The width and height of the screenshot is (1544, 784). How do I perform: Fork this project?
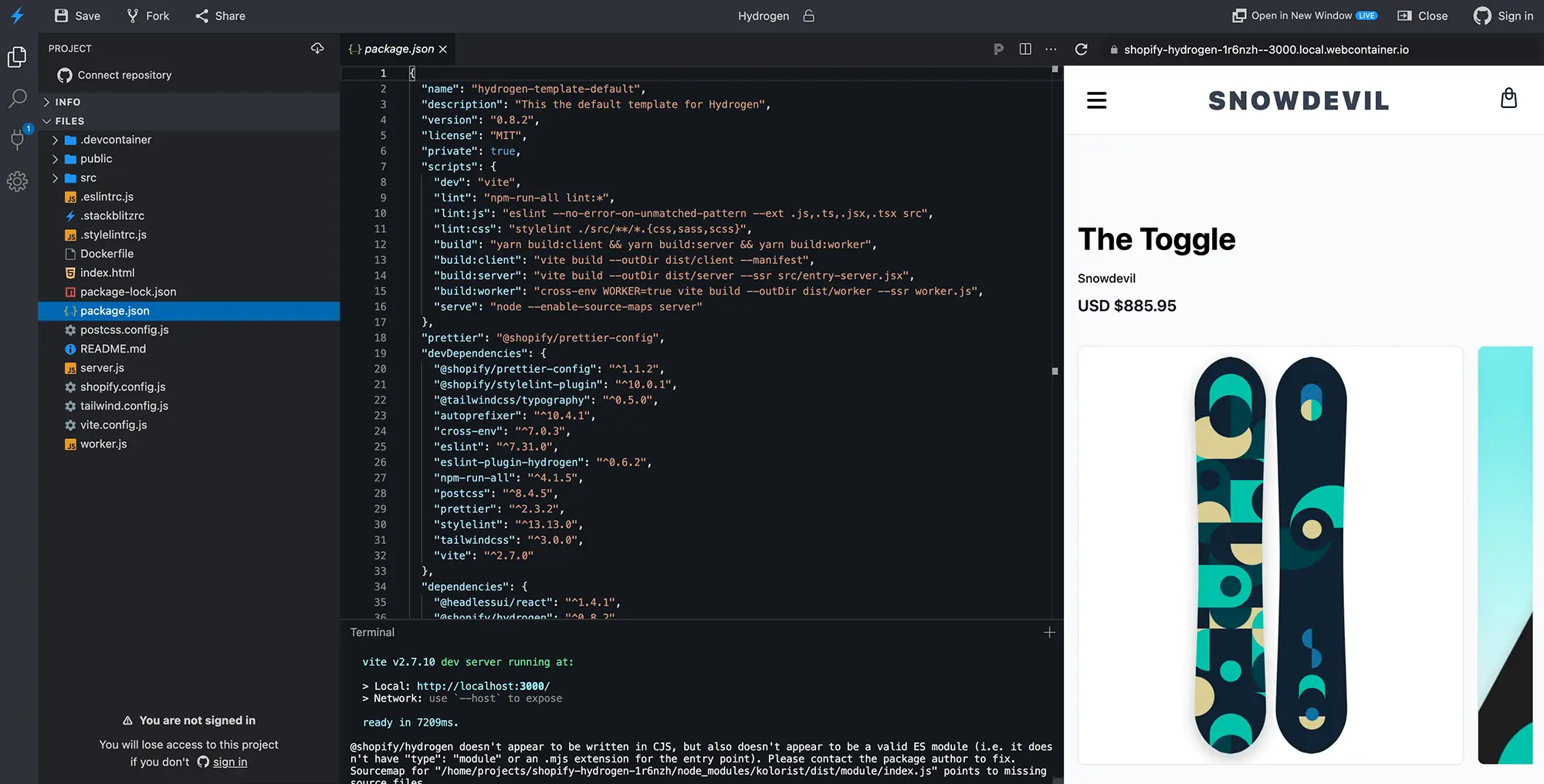147,15
